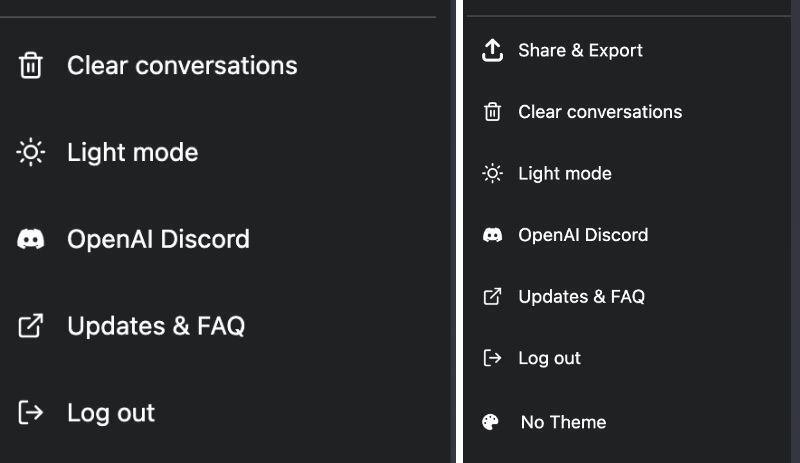Choose Clear conversations text in the left panel
The width and height of the screenshot is (800, 463).
tap(182, 66)
